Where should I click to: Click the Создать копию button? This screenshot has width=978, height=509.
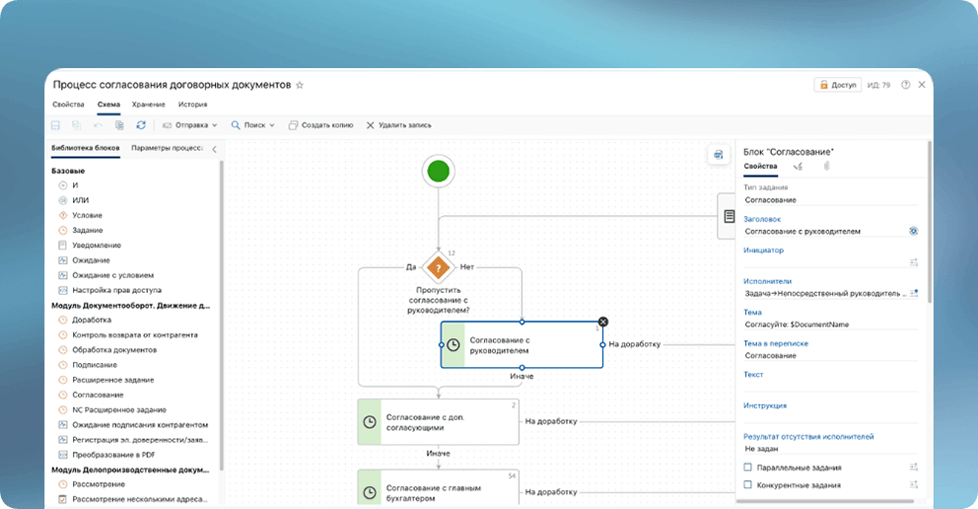[320, 125]
